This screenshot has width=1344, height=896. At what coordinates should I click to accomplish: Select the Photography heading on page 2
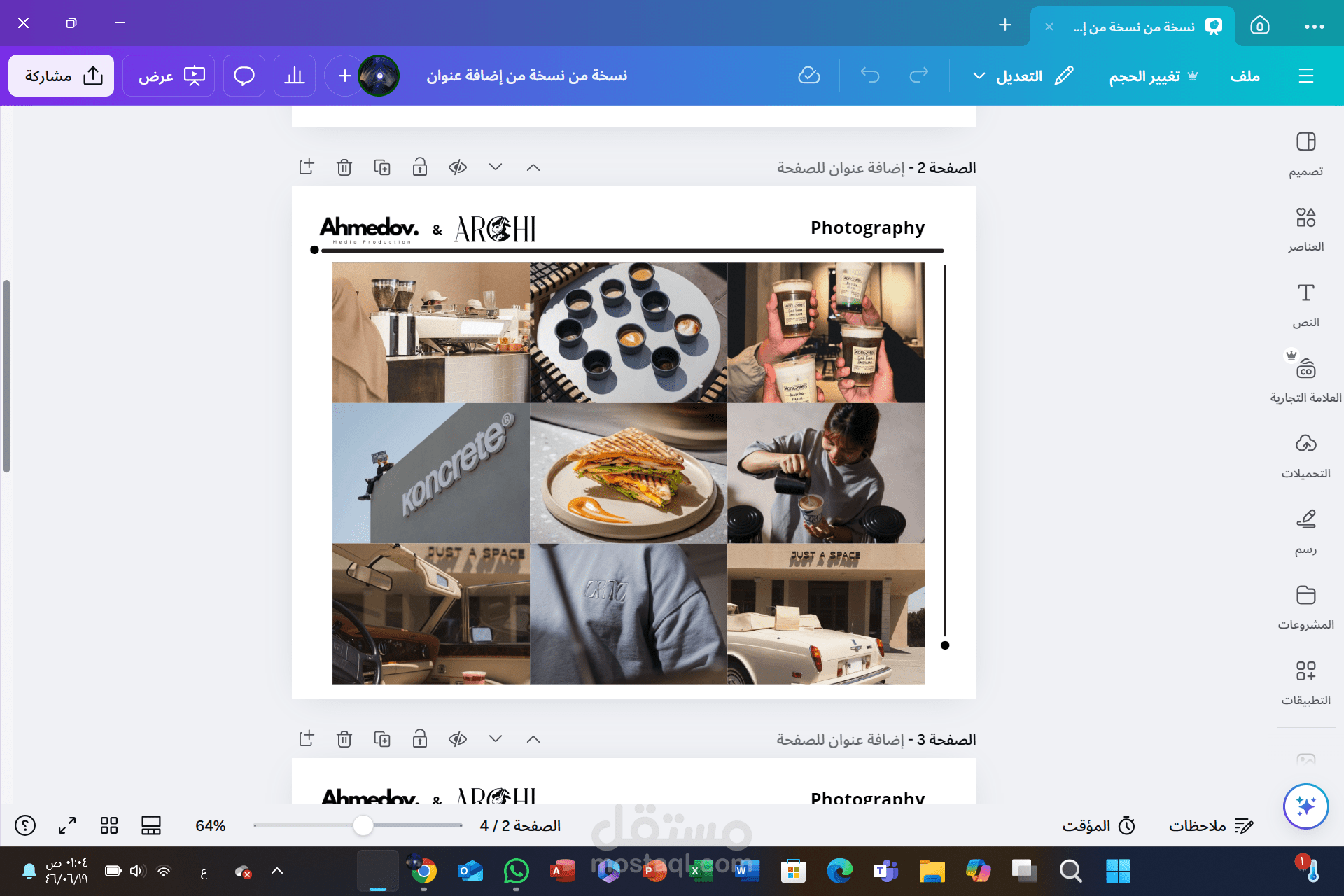pyautogui.click(x=867, y=227)
